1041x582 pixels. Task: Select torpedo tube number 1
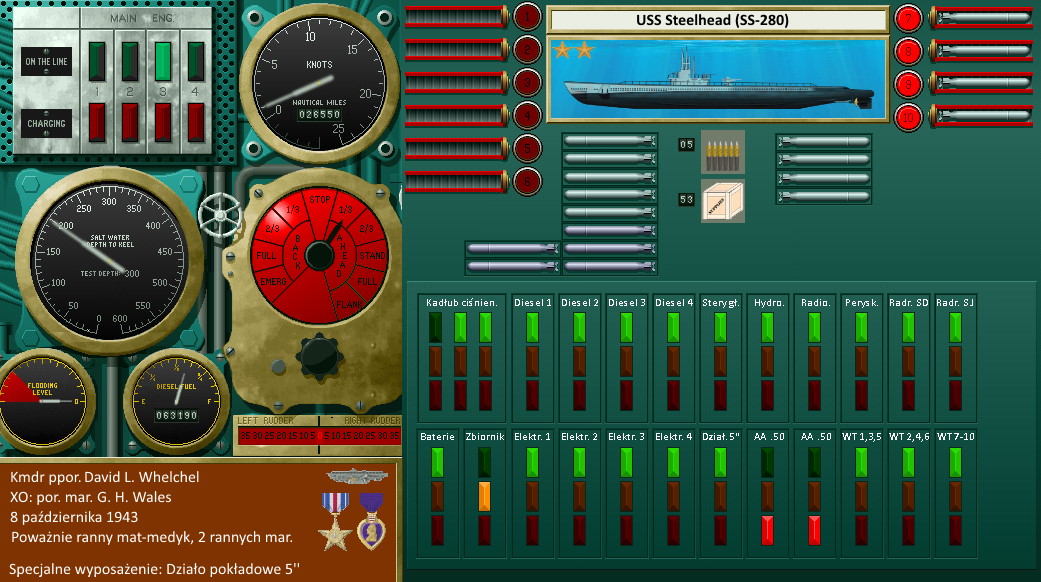(527, 16)
